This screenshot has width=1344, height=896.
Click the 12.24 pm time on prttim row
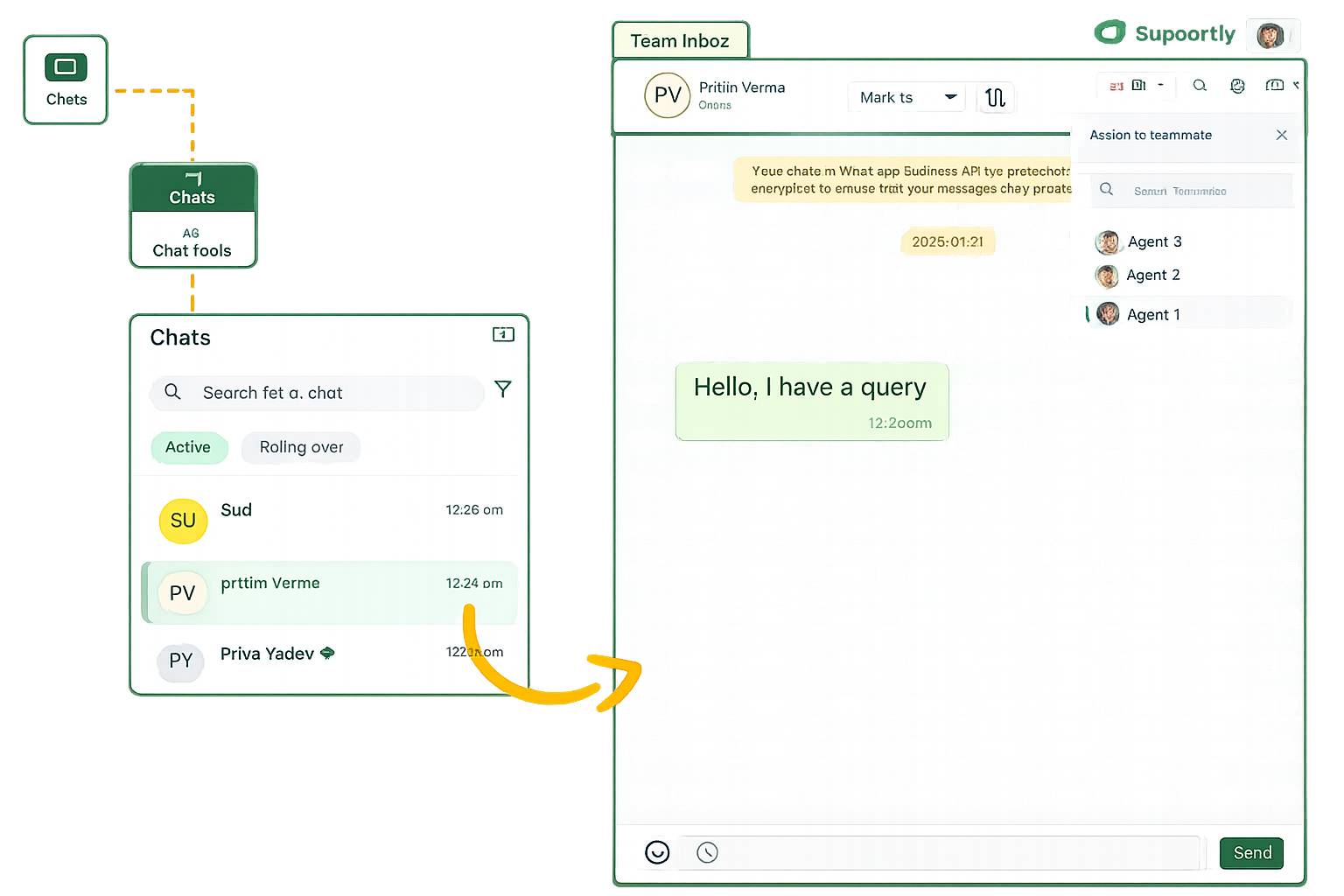pyautogui.click(x=474, y=584)
